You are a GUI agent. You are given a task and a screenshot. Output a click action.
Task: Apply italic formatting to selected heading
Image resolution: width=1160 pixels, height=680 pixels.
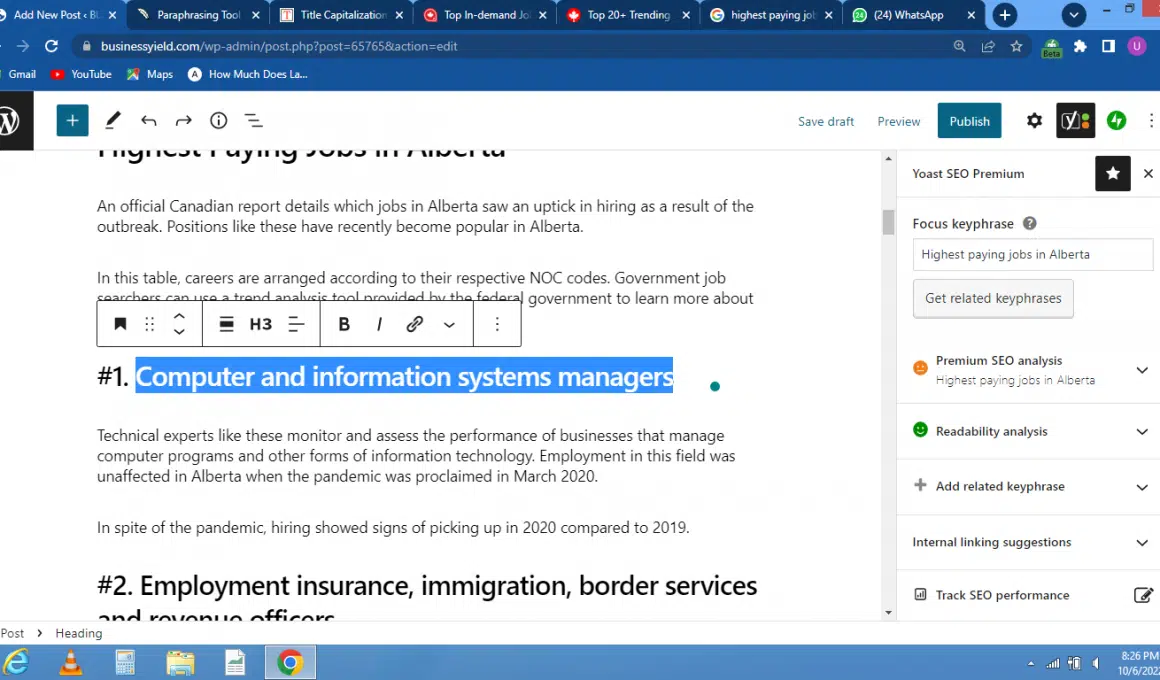(x=379, y=324)
